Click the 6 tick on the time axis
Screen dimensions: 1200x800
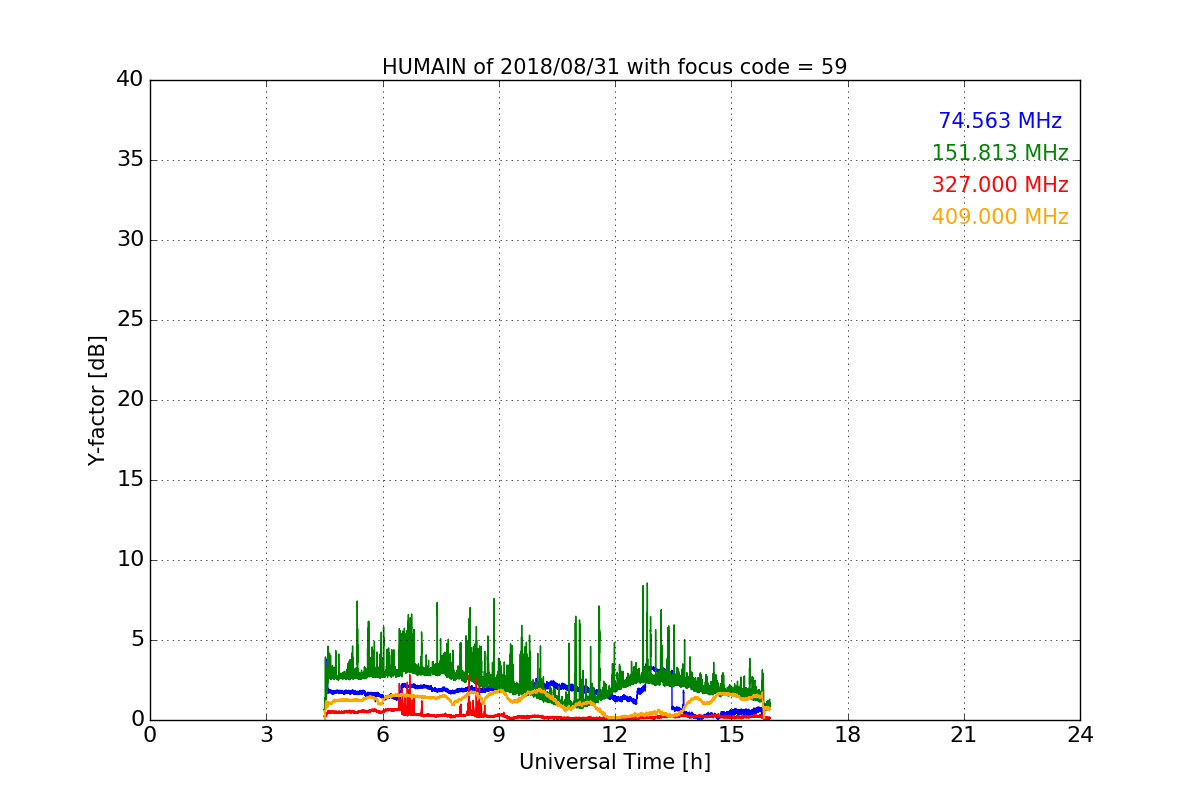[382, 735]
